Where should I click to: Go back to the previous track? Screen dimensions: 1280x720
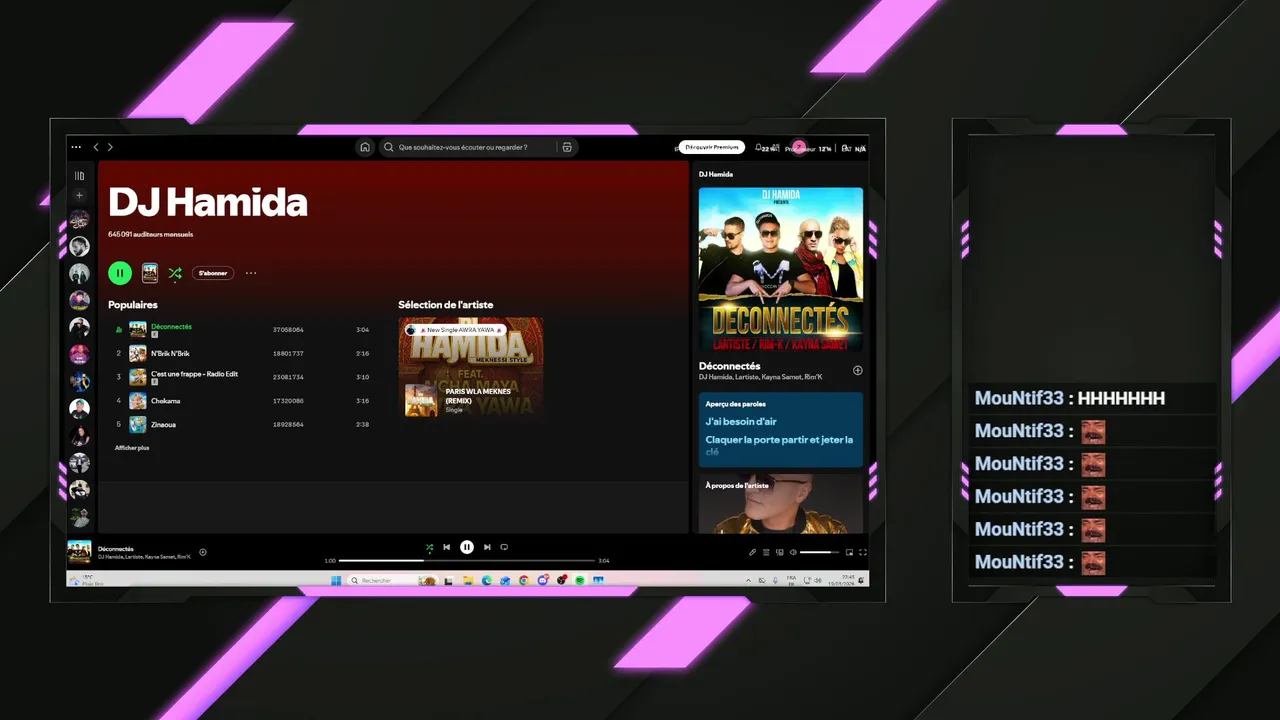(447, 547)
